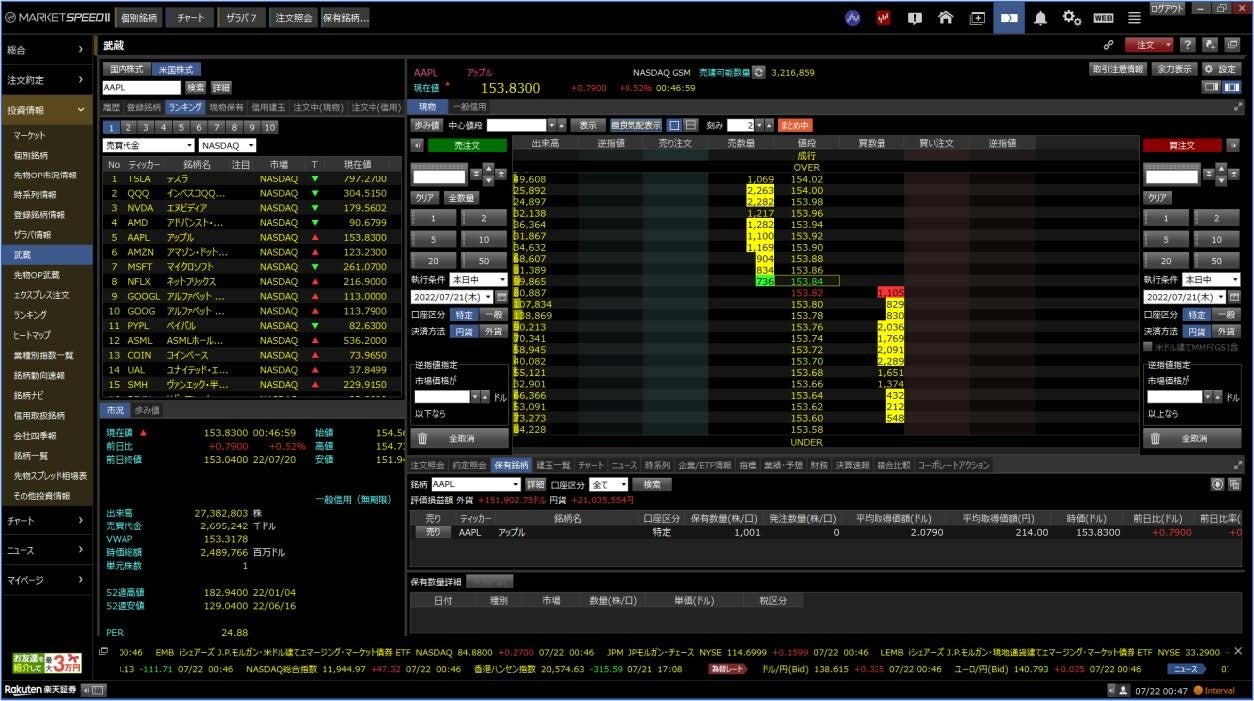Image resolution: width=1254 pixels, height=701 pixels.
Task: Click the add-window plus icon
Action: pyautogui.click(x=977, y=18)
